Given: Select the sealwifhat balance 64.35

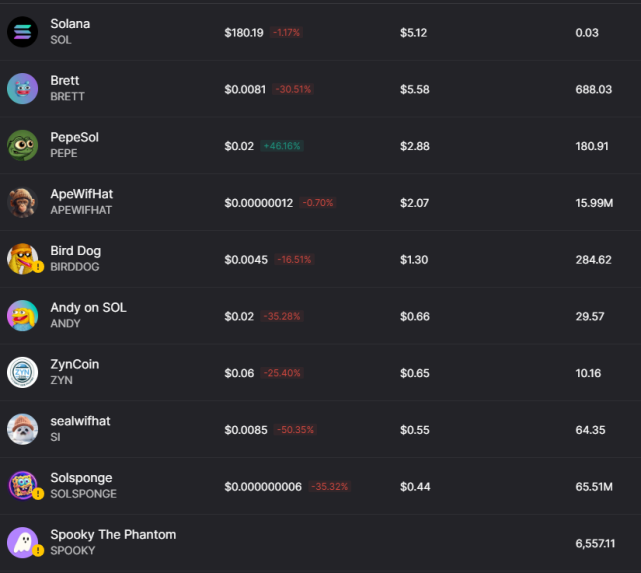Looking at the screenshot, I should coord(590,430).
